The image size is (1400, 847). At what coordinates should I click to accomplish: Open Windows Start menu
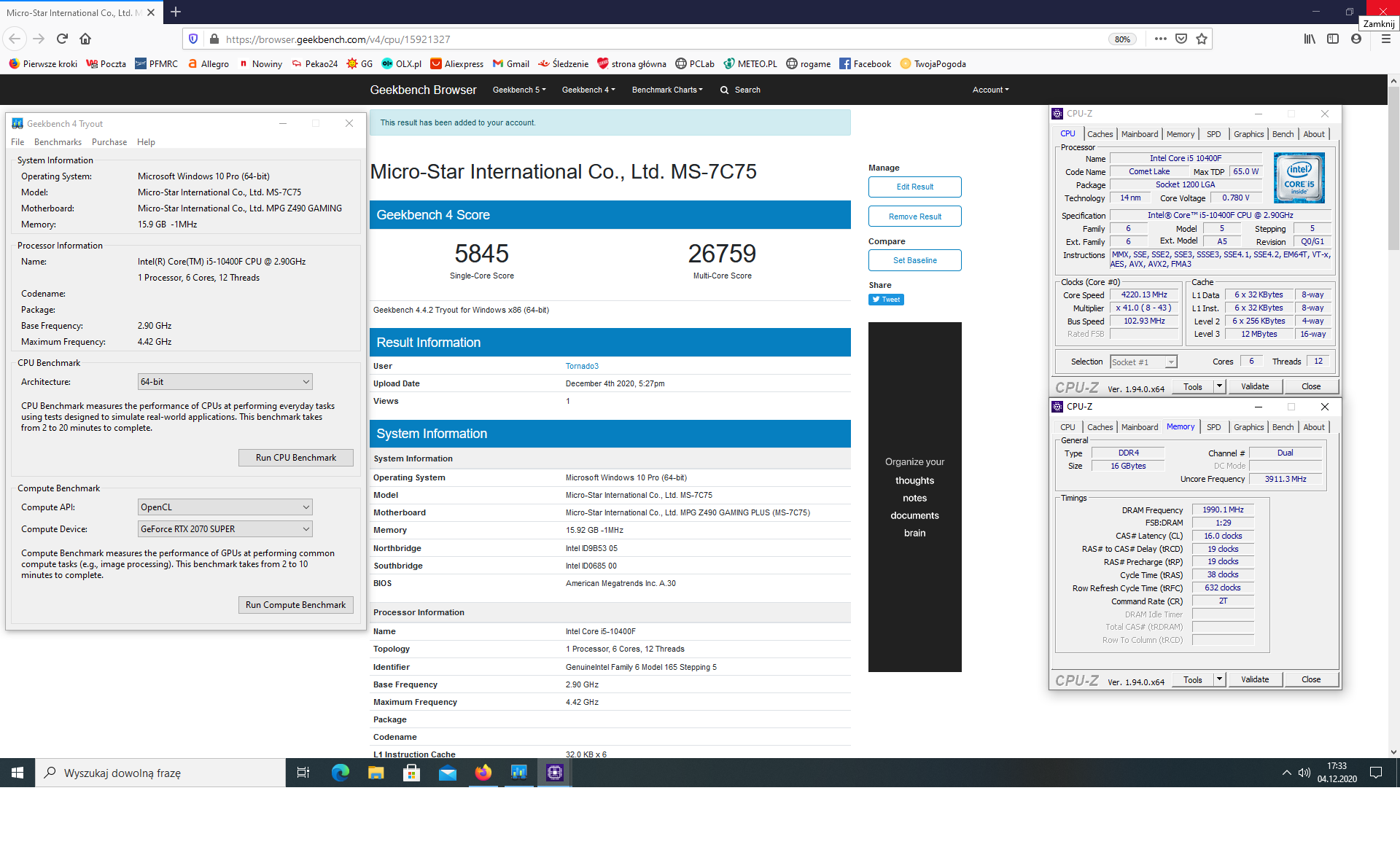coord(17,773)
